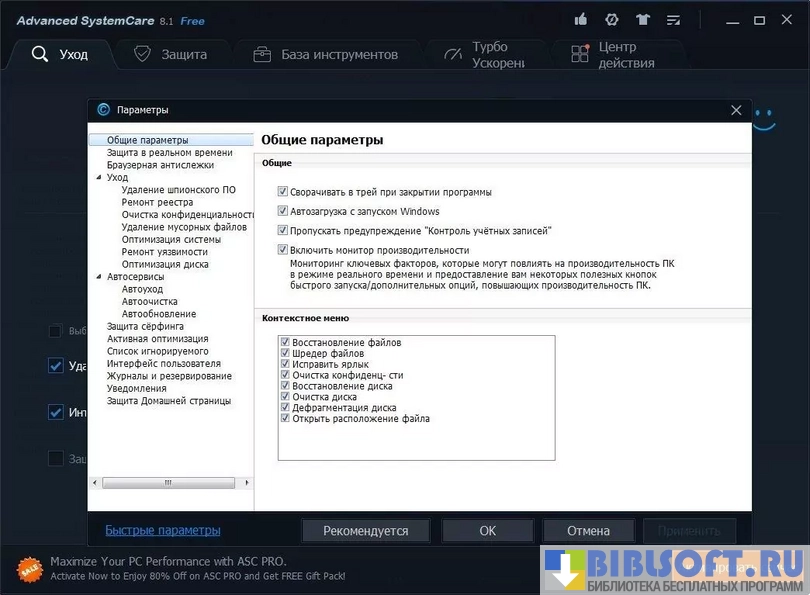Screen dimensions: 810x595
Task: Collapse the Уход tree node arrow
Action: pos(98,177)
